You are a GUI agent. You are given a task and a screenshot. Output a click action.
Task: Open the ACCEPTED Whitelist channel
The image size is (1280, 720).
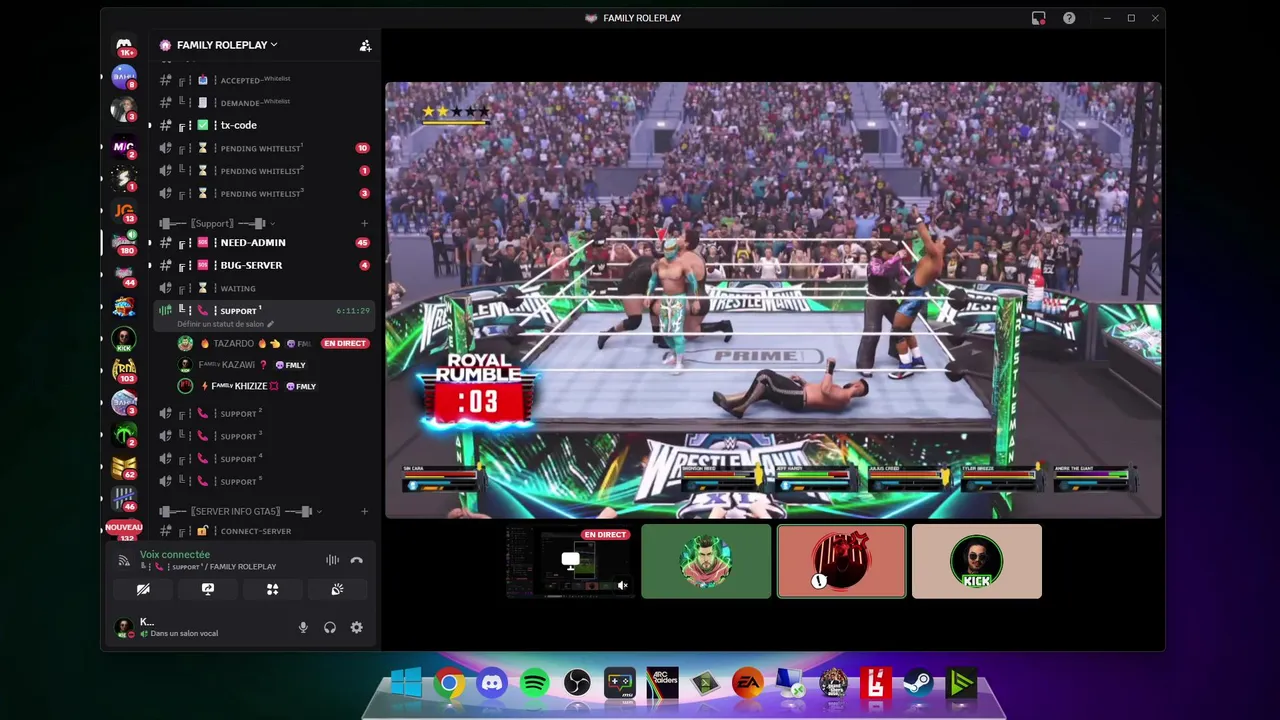tap(265, 80)
